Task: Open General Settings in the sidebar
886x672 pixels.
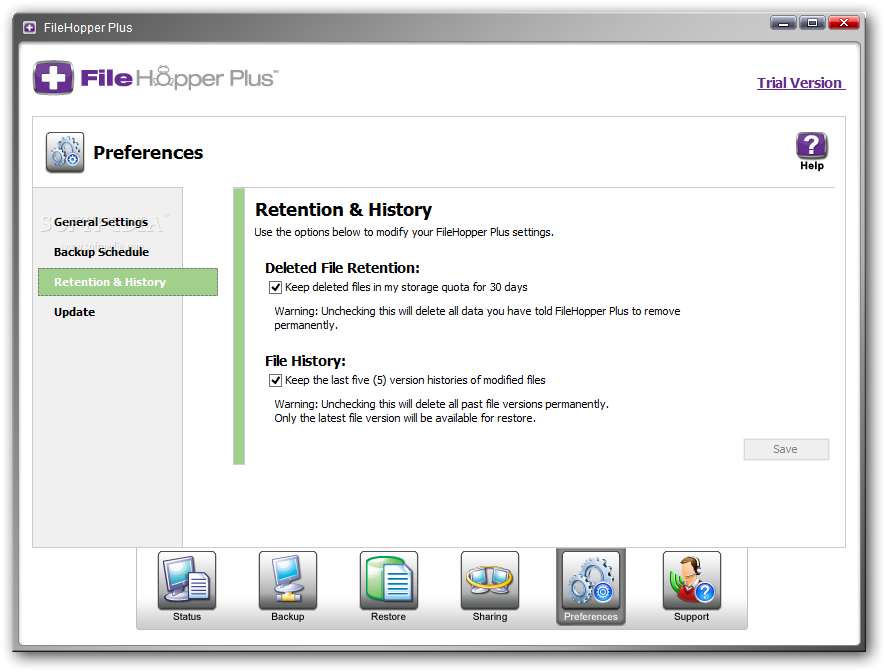Action: click(101, 222)
